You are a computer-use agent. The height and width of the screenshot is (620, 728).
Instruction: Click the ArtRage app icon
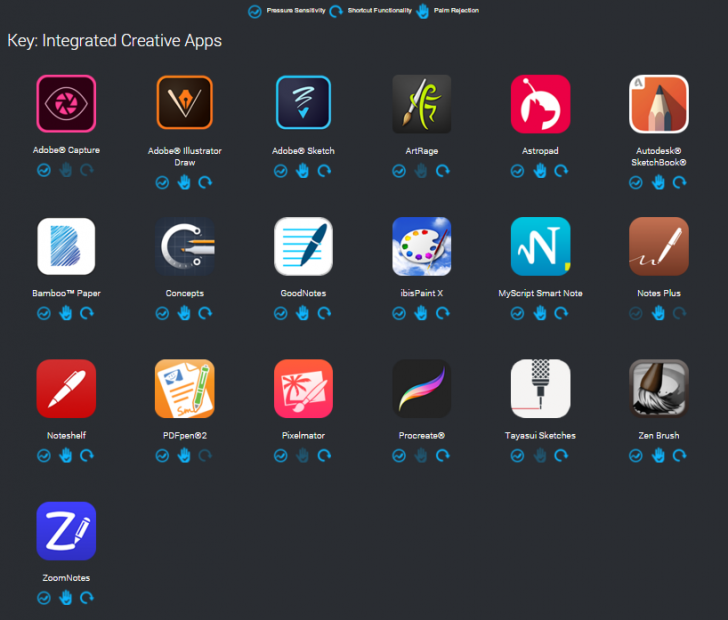(422, 104)
